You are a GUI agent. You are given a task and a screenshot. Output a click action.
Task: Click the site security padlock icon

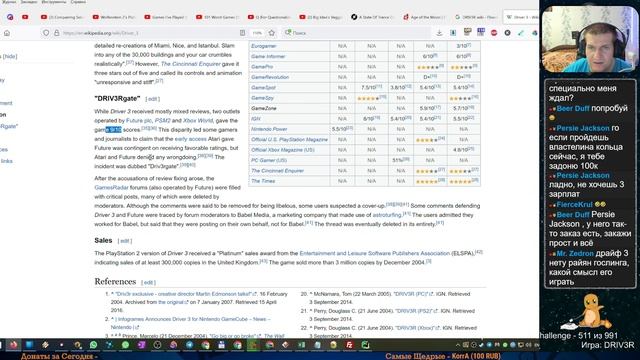56,33
